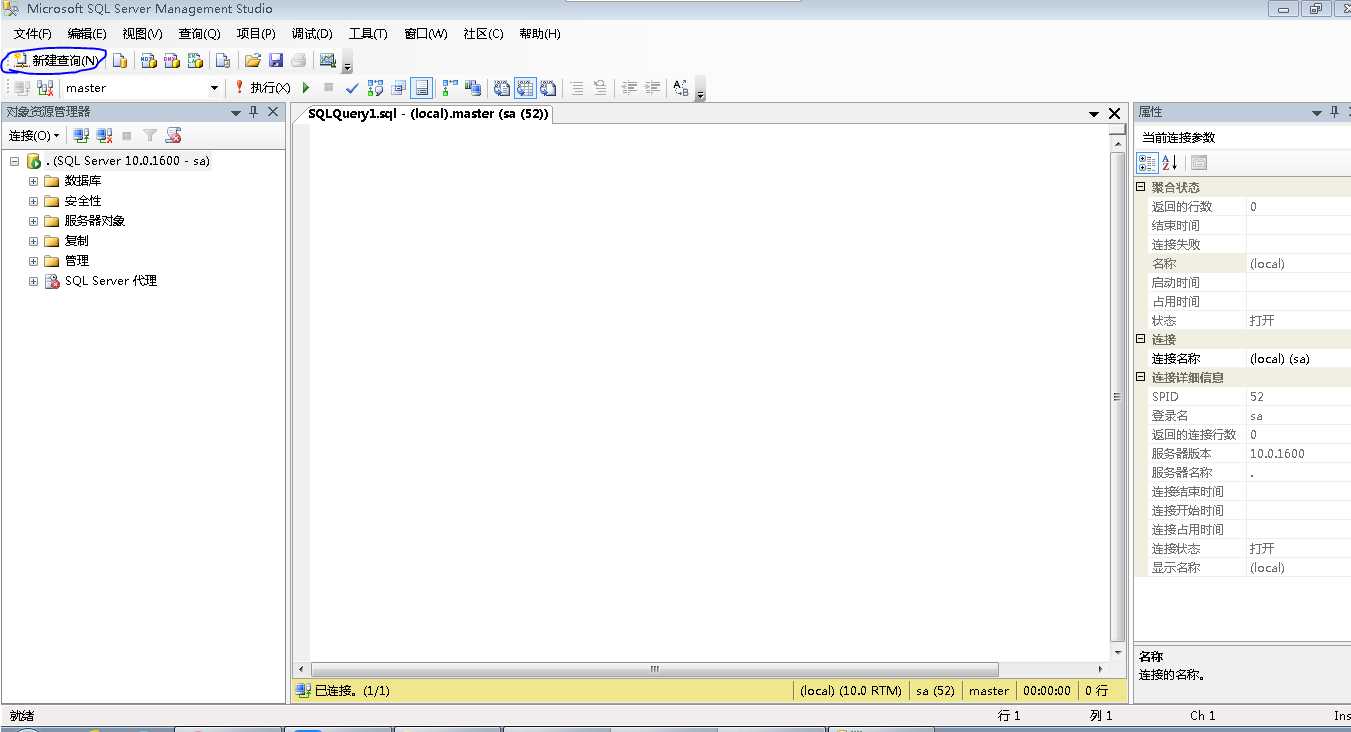Viewport: 1351px width, 732px height.
Task: Select the SQLQuery1.sql tab
Action: pyautogui.click(x=428, y=114)
